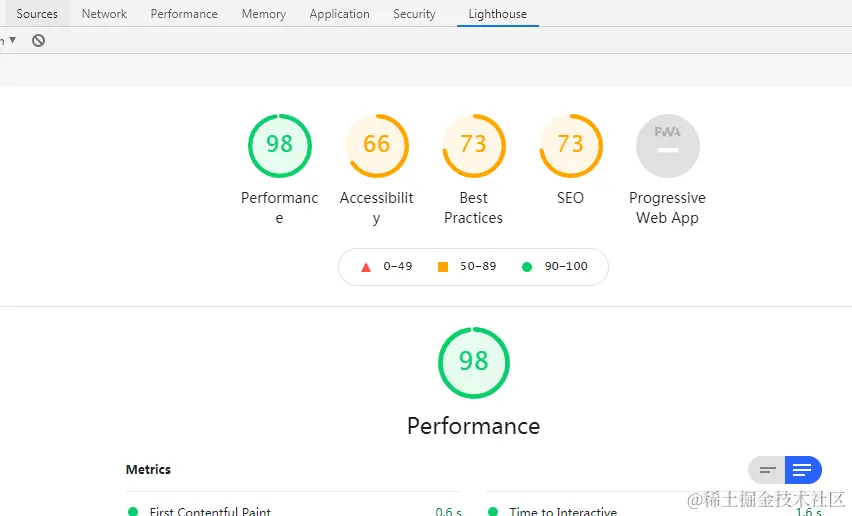Screen dimensions: 852x516
Task: Jump to Performance via the 98 gauge
Action: click(x=279, y=145)
